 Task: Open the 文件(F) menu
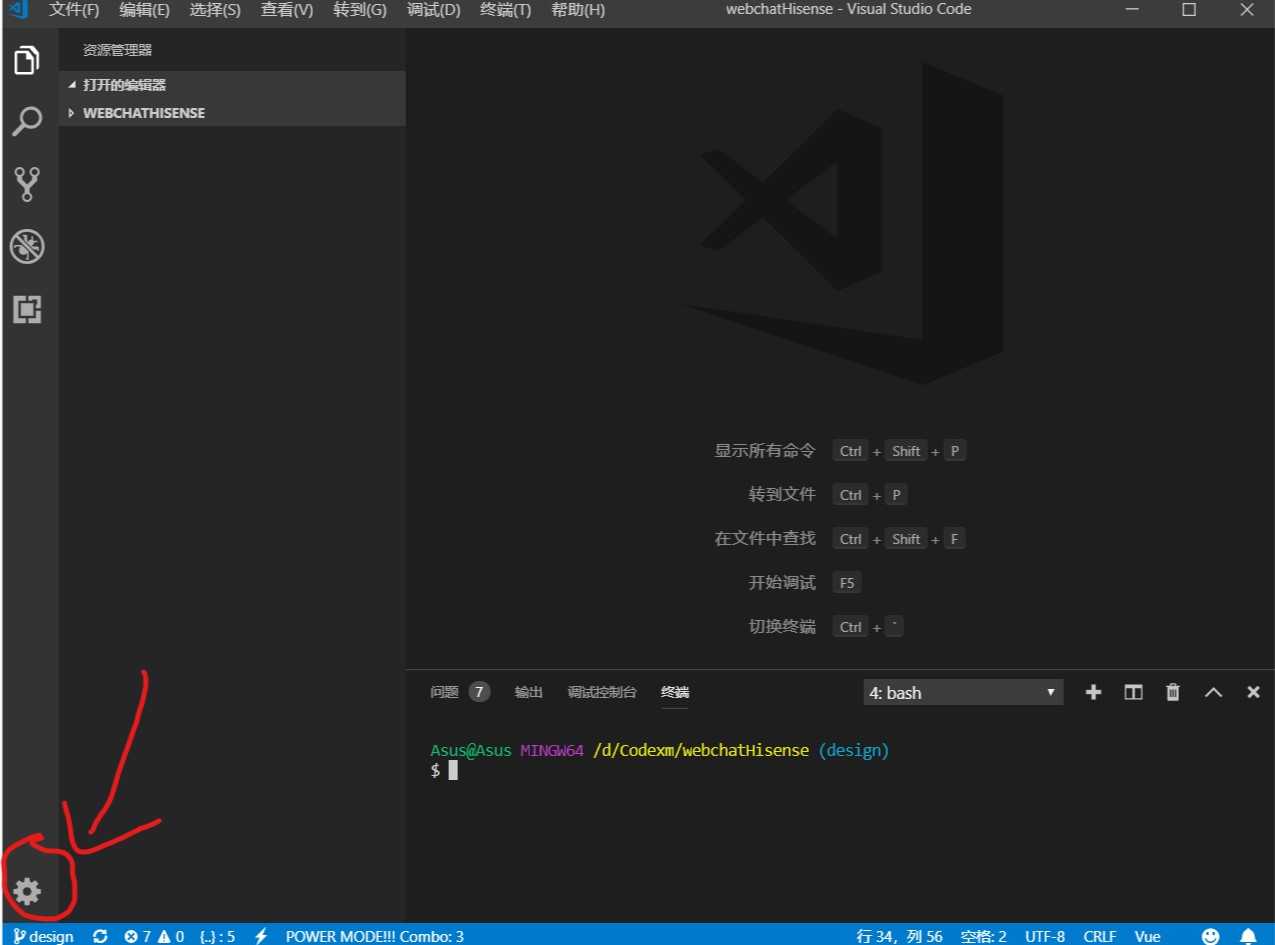(x=74, y=10)
